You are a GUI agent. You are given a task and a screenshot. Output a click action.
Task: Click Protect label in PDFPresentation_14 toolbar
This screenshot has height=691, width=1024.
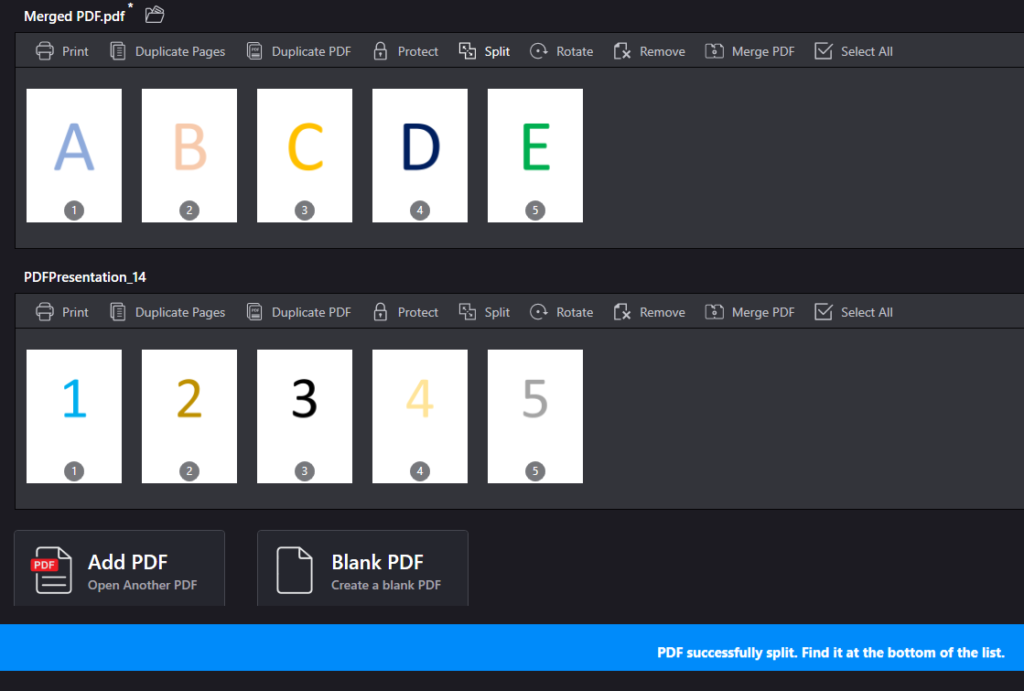click(x=418, y=313)
